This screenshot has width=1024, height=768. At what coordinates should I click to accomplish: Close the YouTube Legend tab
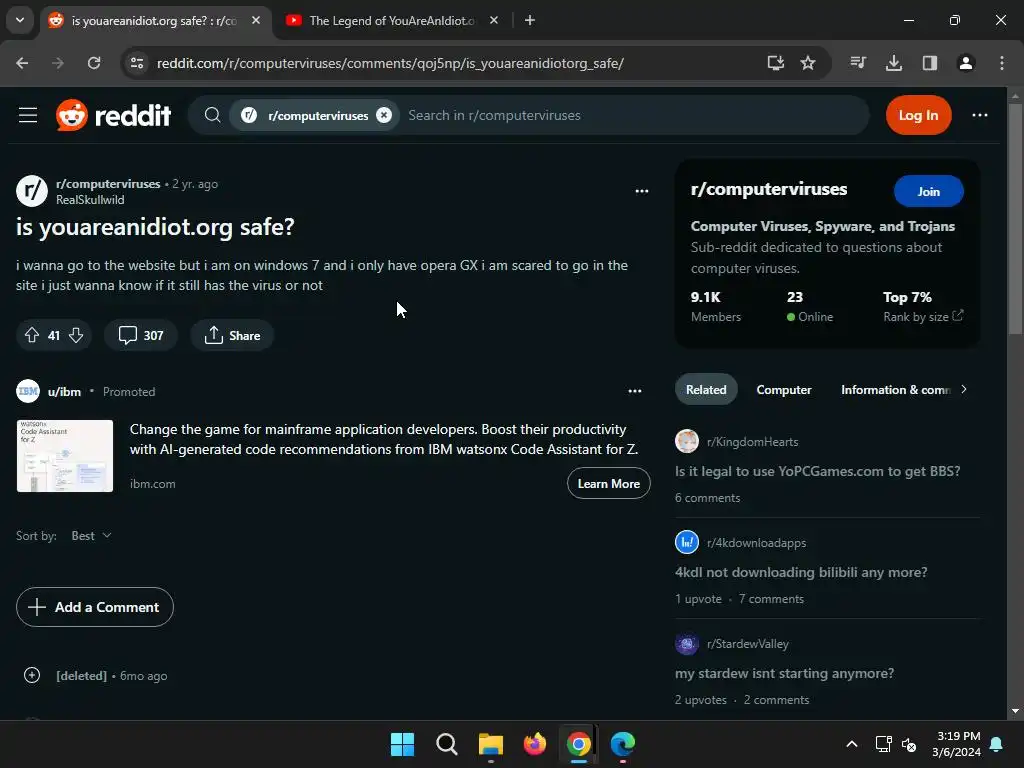[x=494, y=21]
